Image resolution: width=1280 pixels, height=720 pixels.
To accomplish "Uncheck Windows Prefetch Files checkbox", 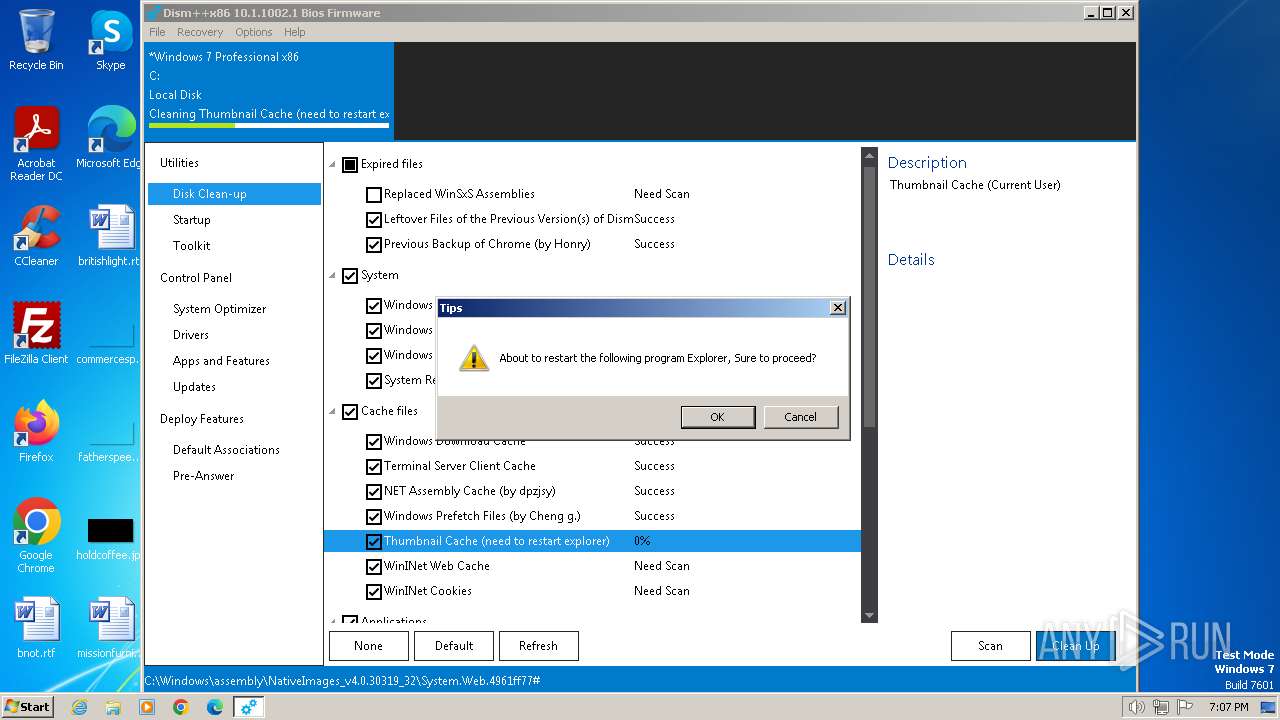I will tap(374, 517).
